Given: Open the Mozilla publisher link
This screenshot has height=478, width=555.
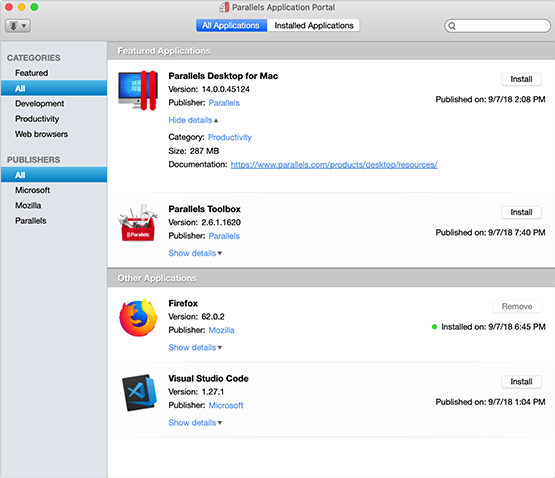Looking at the screenshot, I should [222, 330].
